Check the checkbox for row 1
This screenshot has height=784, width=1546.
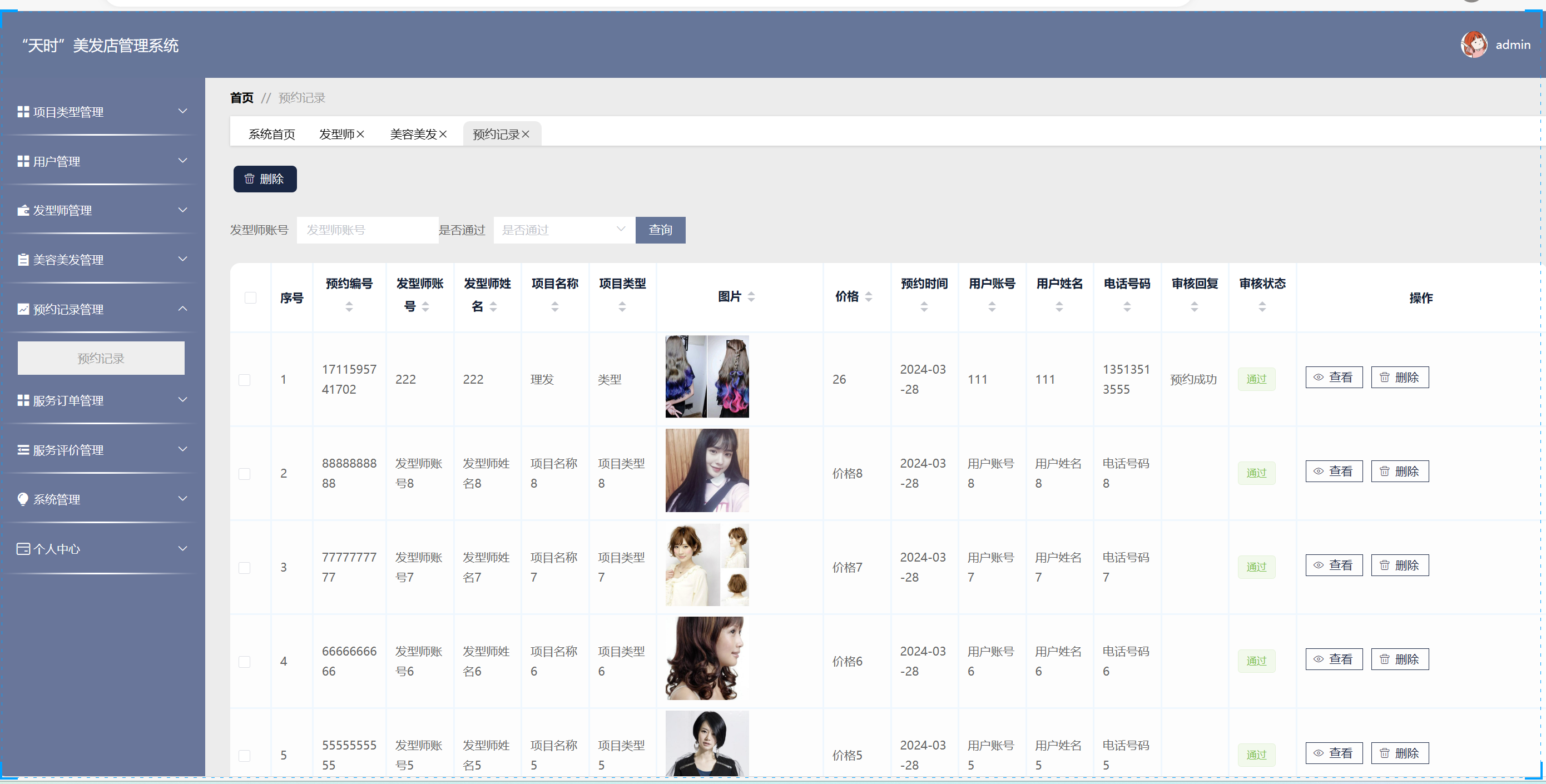(x=244, y=380)
